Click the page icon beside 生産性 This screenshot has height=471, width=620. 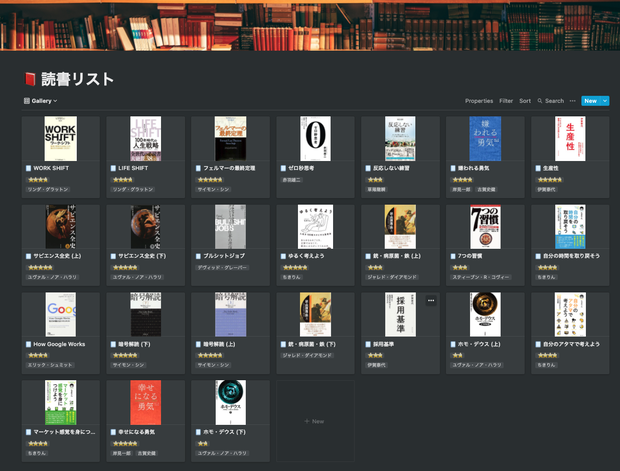pyautogui.click(x=538, y=168)
